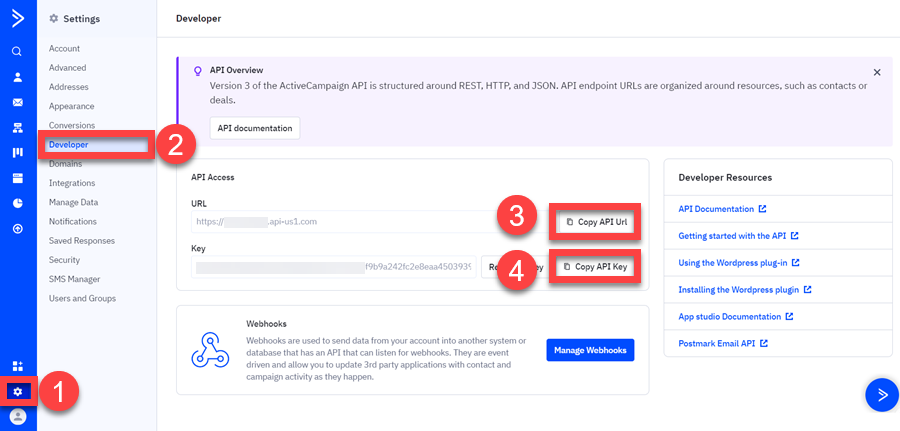Click the API Overview lightbulb icon
The image size is (900, 431).
click(x=197, y=71)
